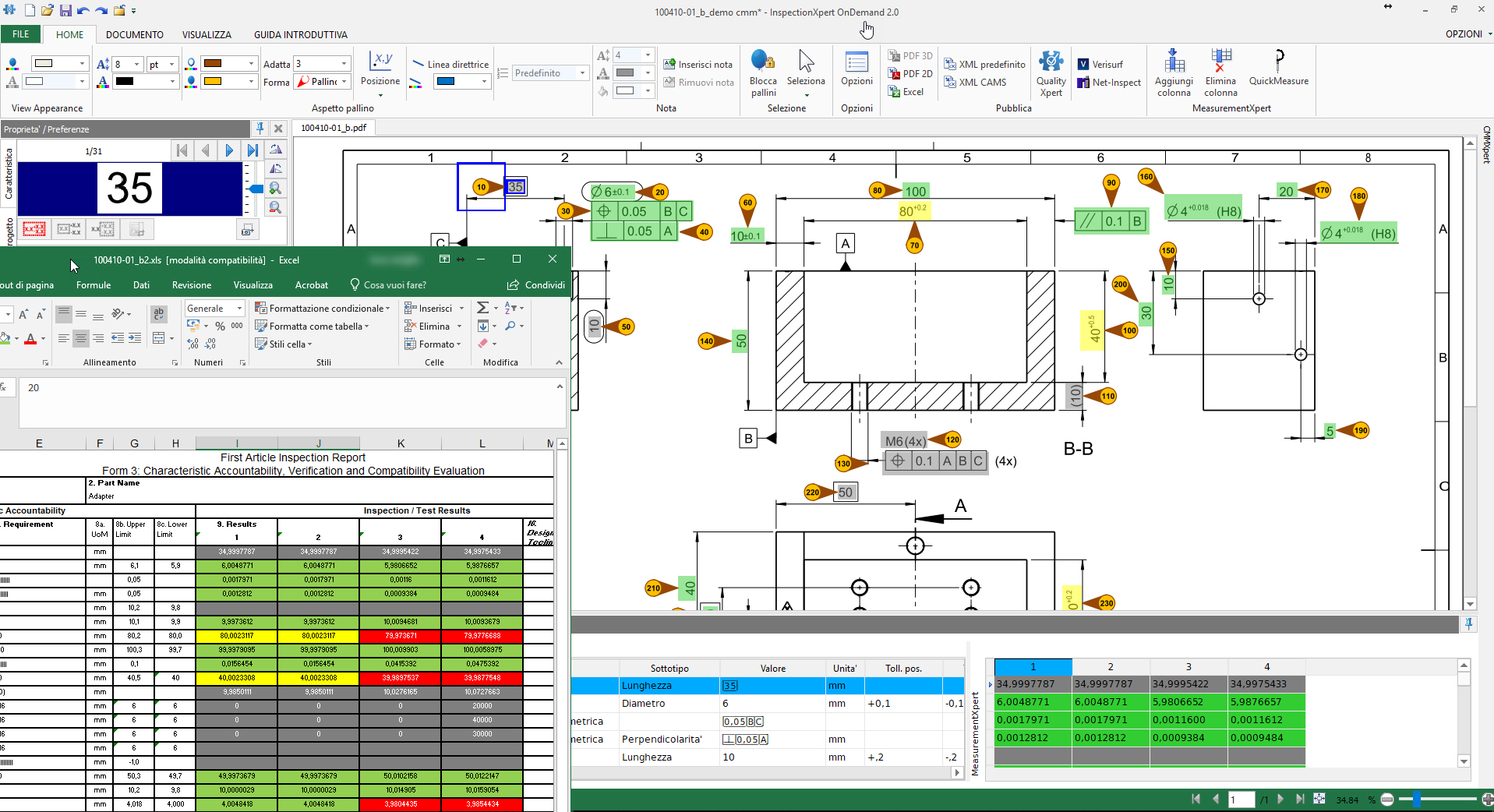Viewport: 1494px width, 812px height.
Task: Click the Quality Xpert icon
Action: [1051, 62]
